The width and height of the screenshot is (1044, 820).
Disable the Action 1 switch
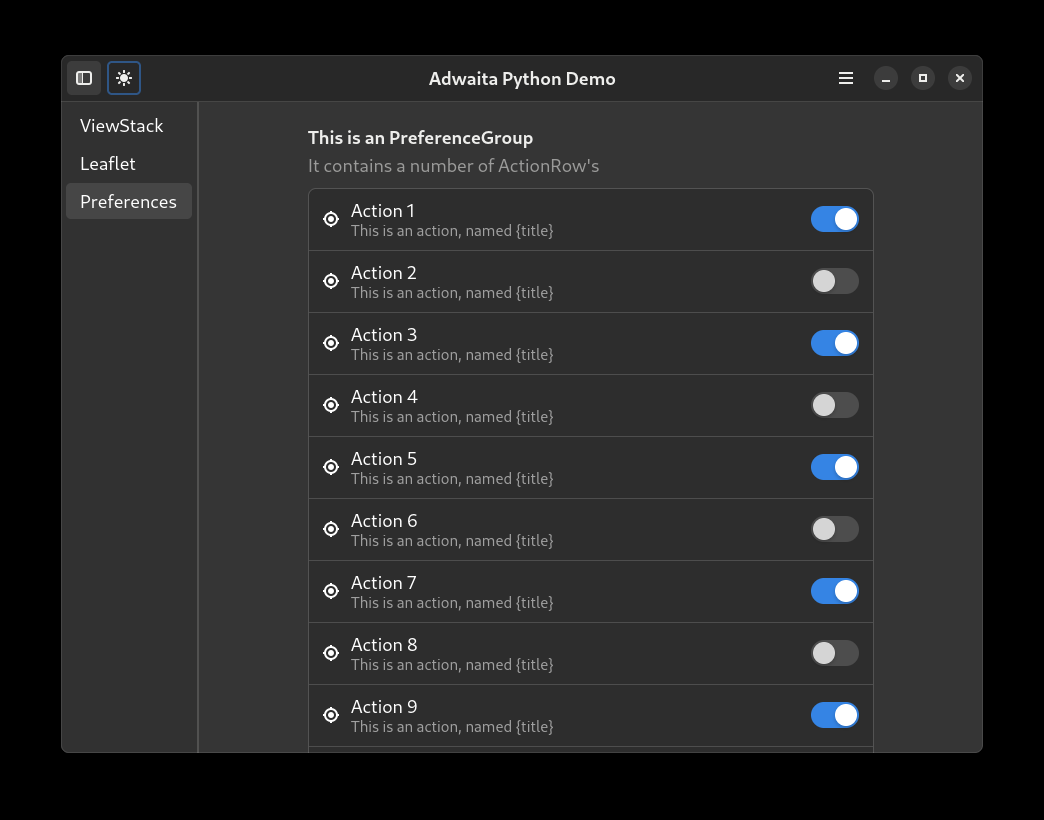point(834,219)
